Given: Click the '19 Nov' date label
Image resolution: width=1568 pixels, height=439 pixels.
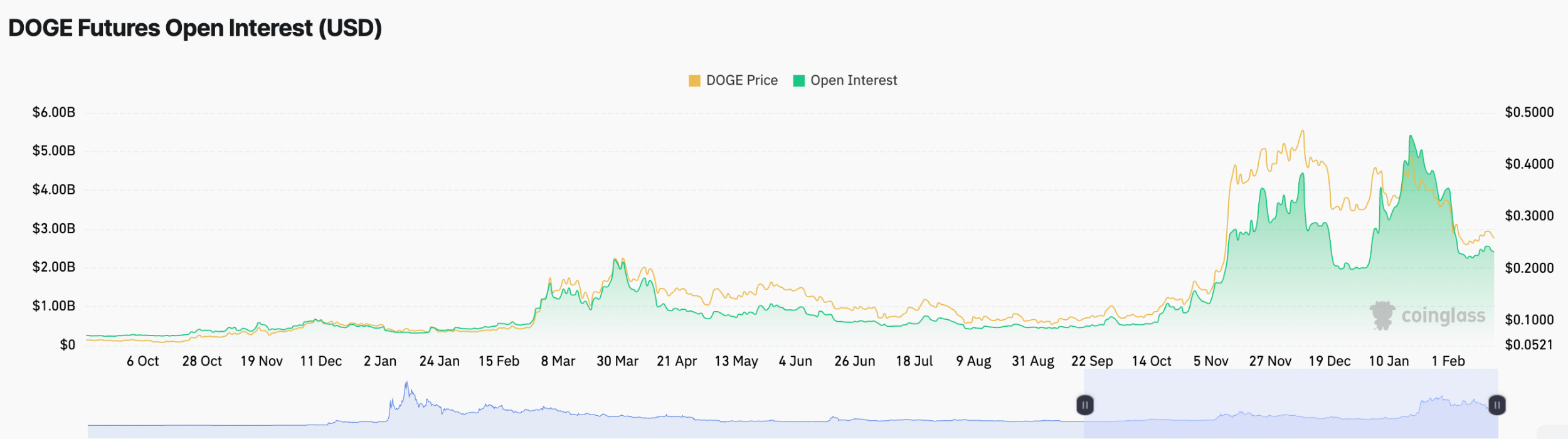Looking at the screenshot, I should tap(262, 361).
